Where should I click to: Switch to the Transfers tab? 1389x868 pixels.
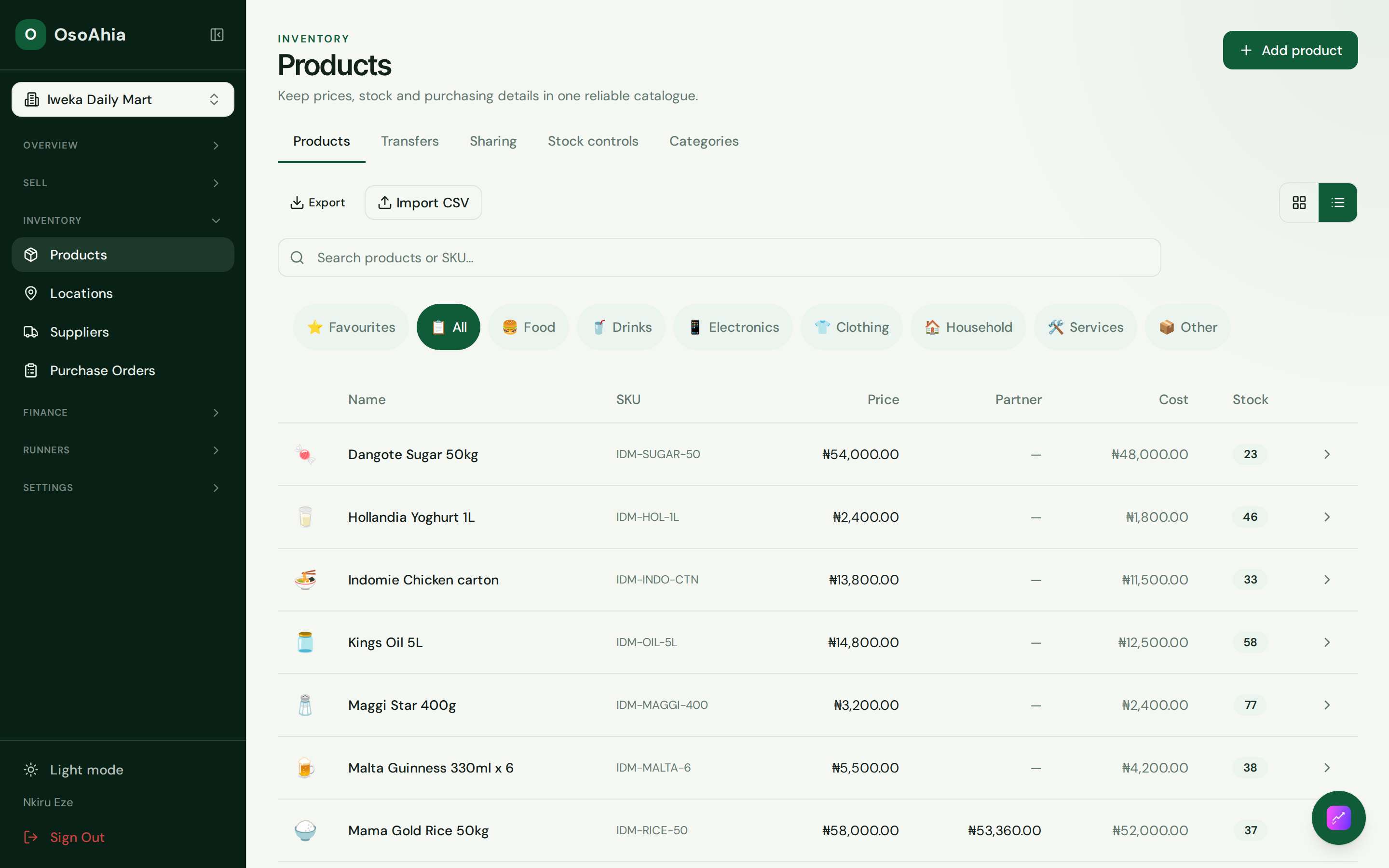coord(410,141)
